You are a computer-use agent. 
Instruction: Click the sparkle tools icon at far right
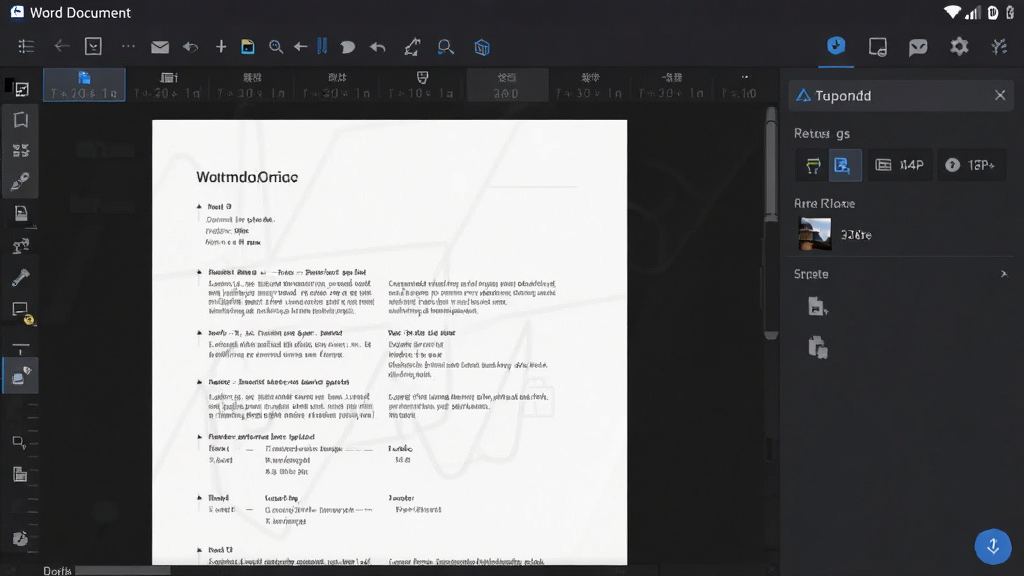(999, 46)
